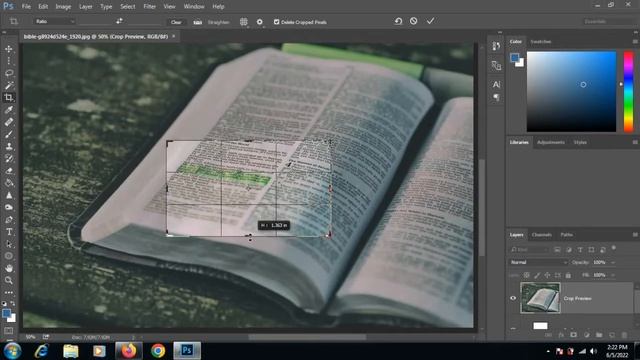Open the Color panel options menu
Image resolution: width=640 pixels, height=360 pixels.
[635, 42]
